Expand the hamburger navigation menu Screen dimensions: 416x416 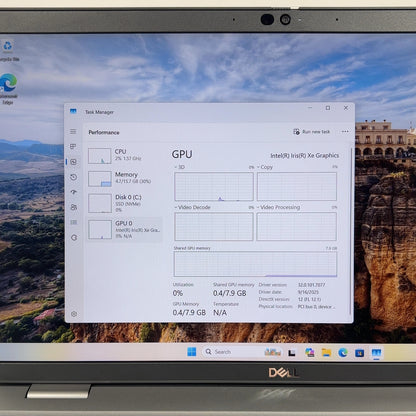73,132
